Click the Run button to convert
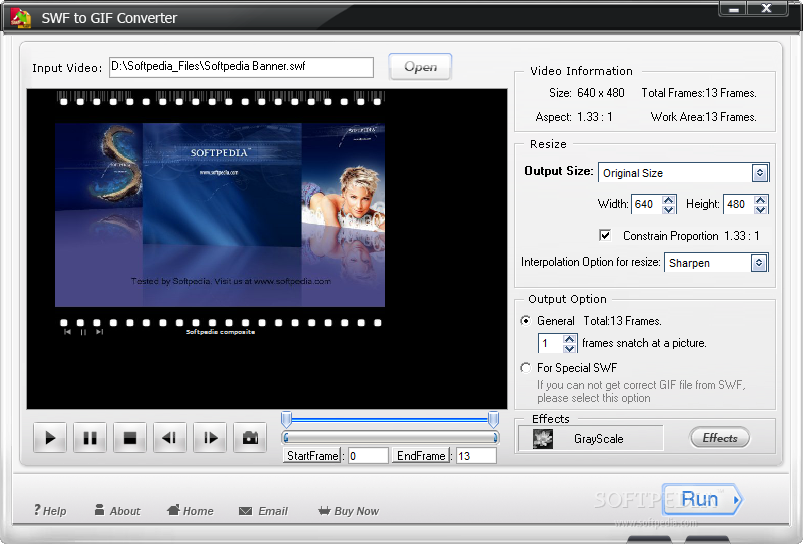This screenshot has width=803, height=544. tap(702, 499)
